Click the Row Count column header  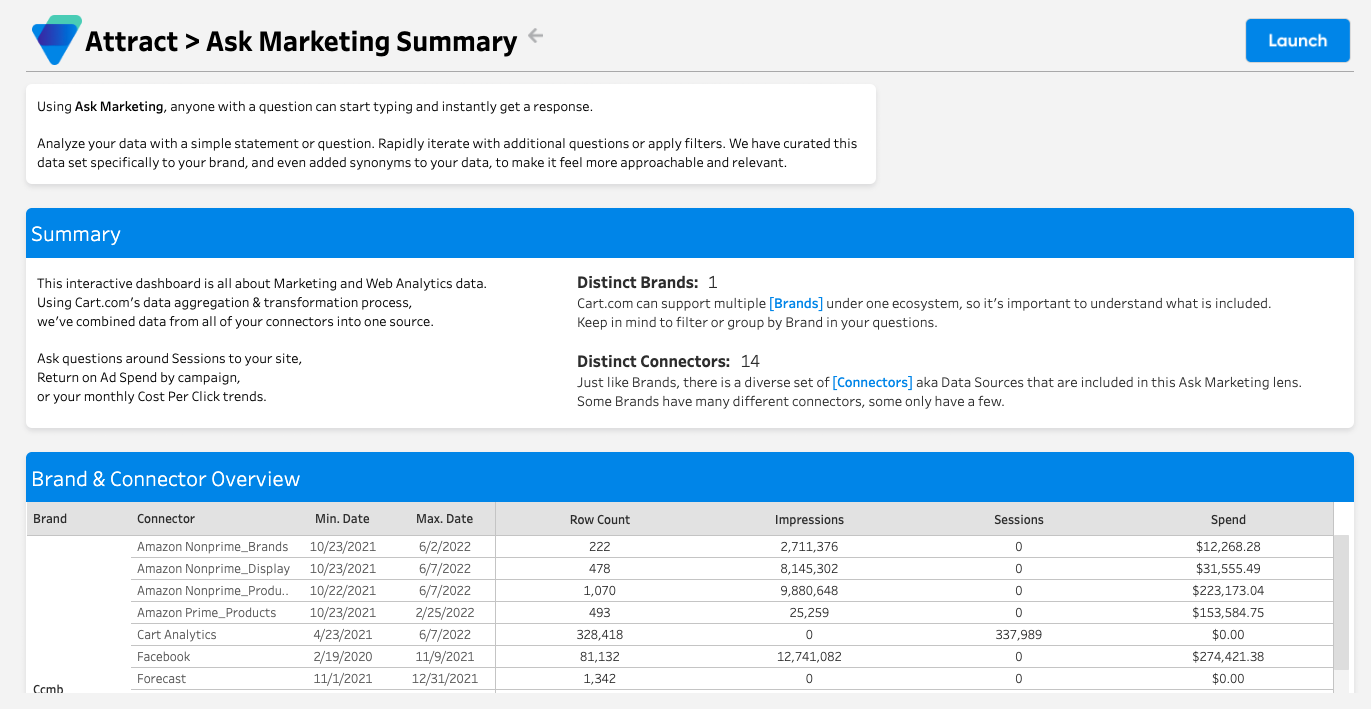600,520
